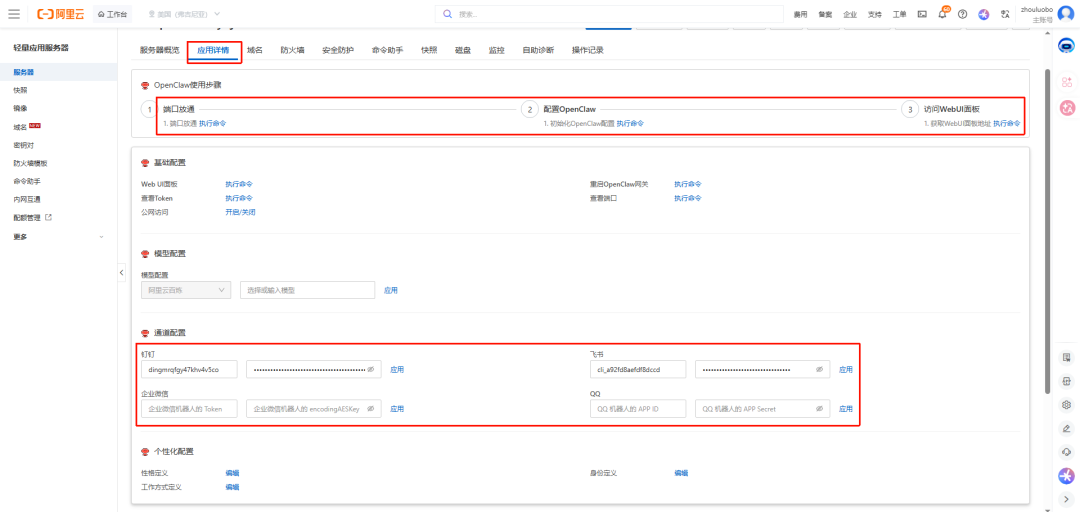The width and height of the screenshot is (1080, 512).
Task: Open the 磁盘 tab
Action: click(x=464, y=50)
